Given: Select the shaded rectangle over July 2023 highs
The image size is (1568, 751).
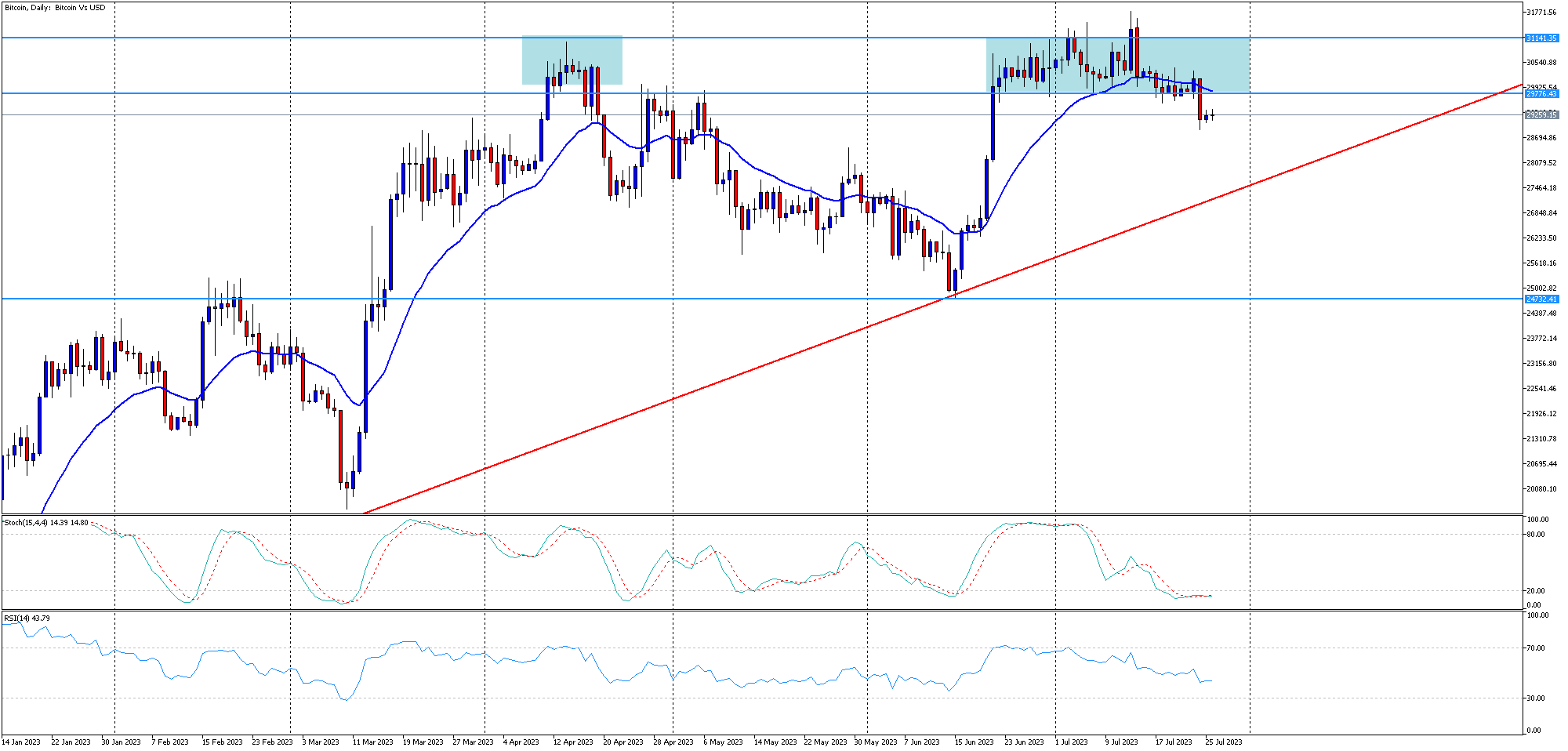Looking at the screenshot, I should [x=1118, y=65].
